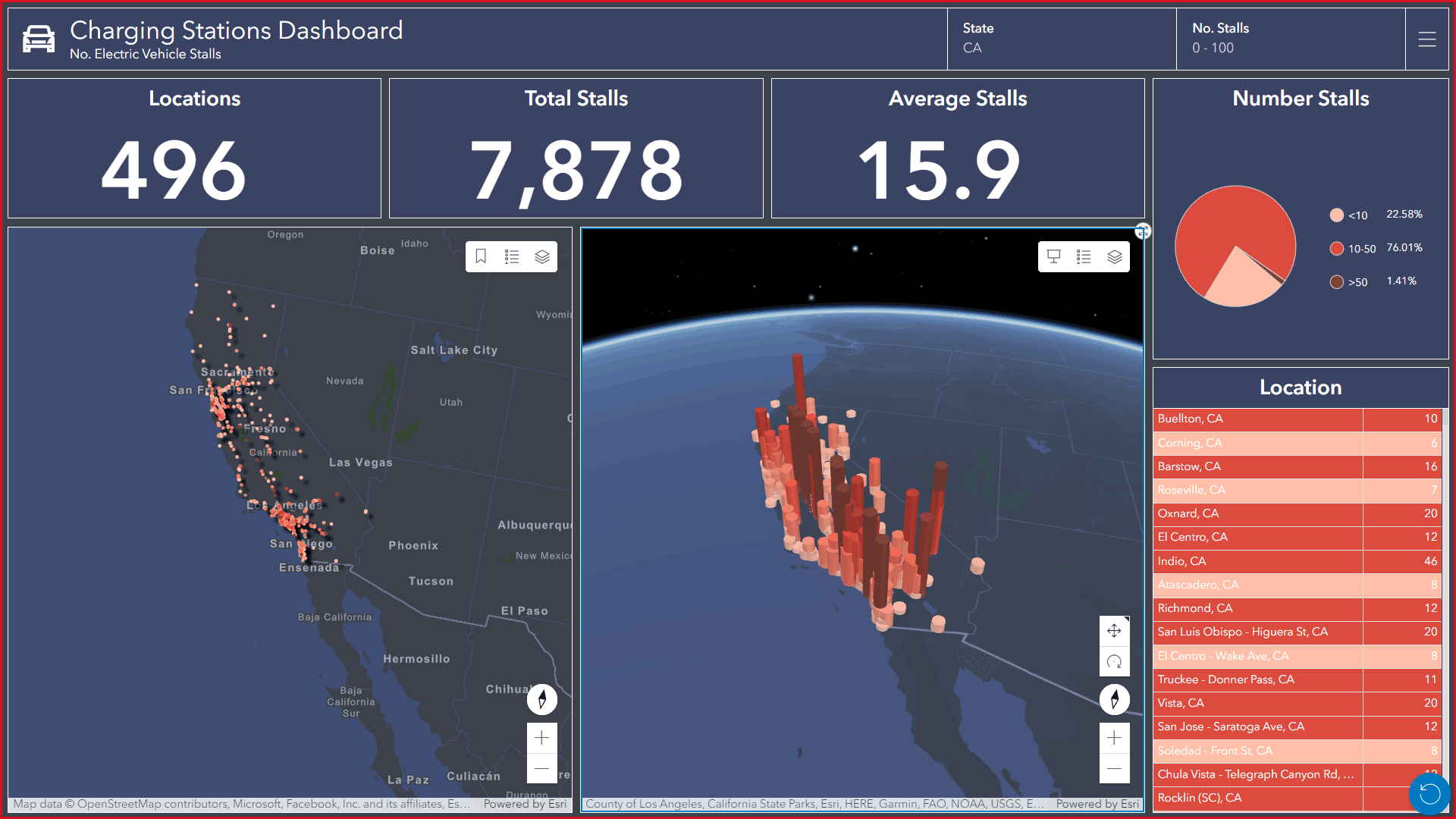This screenshot has width=1456, height=819.
Task: Select the pan tool in 3D scene
Action: click(x=1114, y=631)
